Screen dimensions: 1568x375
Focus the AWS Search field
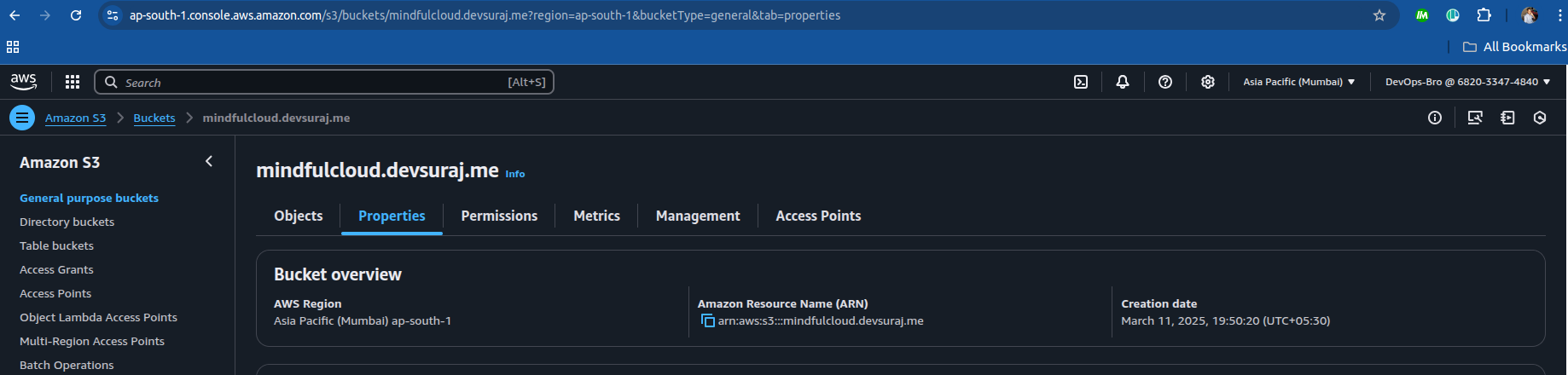(x=324, y=82)
